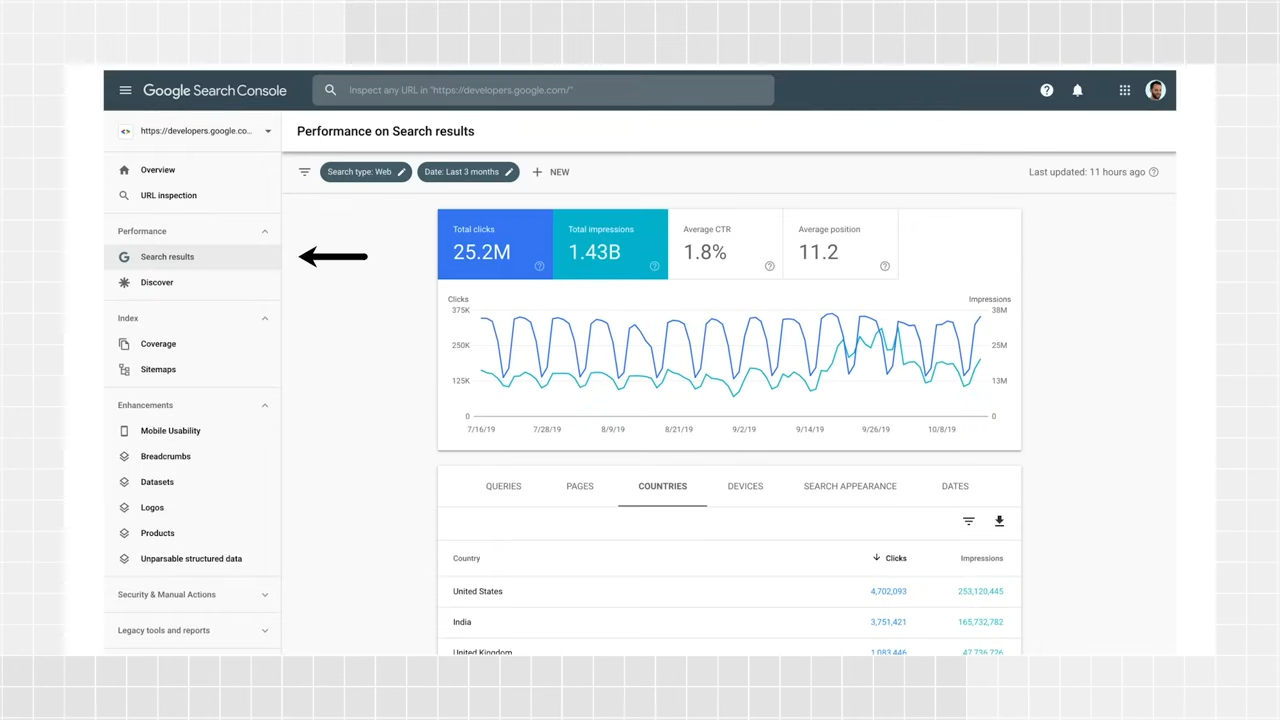Download the countries table data
The height and width of the screenshot is (720, 1280).
[x=999, y=521]
